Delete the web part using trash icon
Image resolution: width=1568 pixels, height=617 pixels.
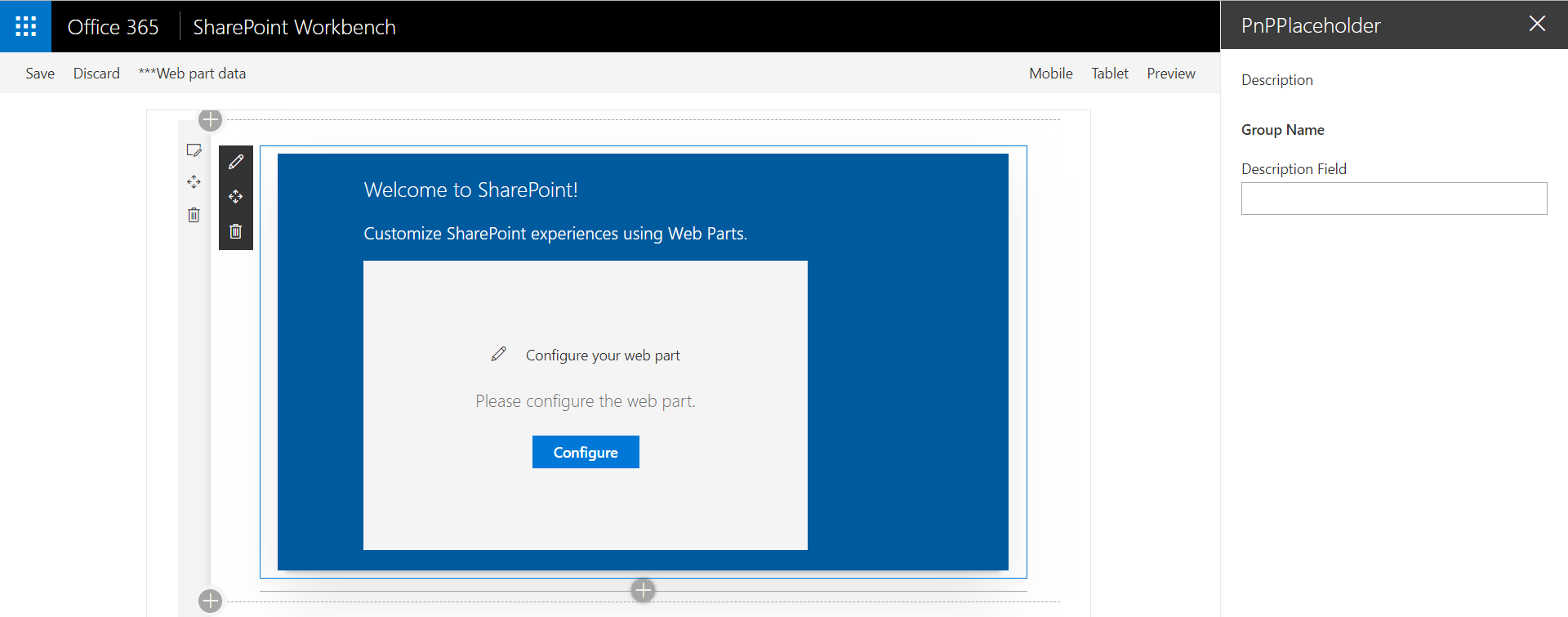click(236, 231)
